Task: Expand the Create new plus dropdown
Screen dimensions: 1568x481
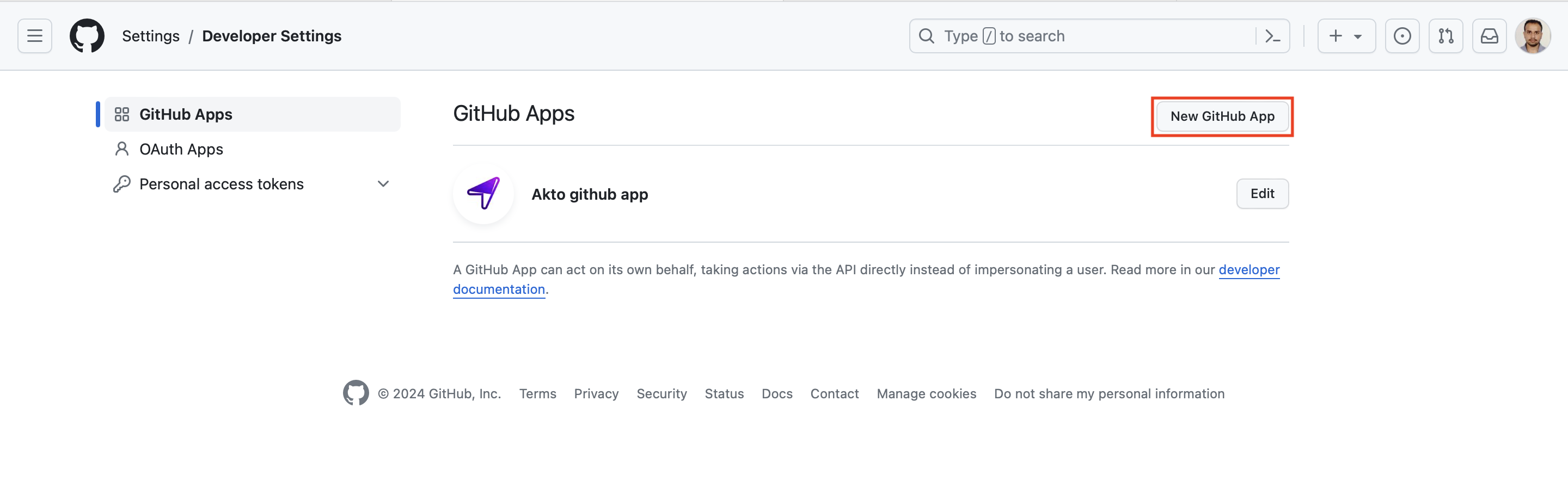Action: click(1346, 36)
